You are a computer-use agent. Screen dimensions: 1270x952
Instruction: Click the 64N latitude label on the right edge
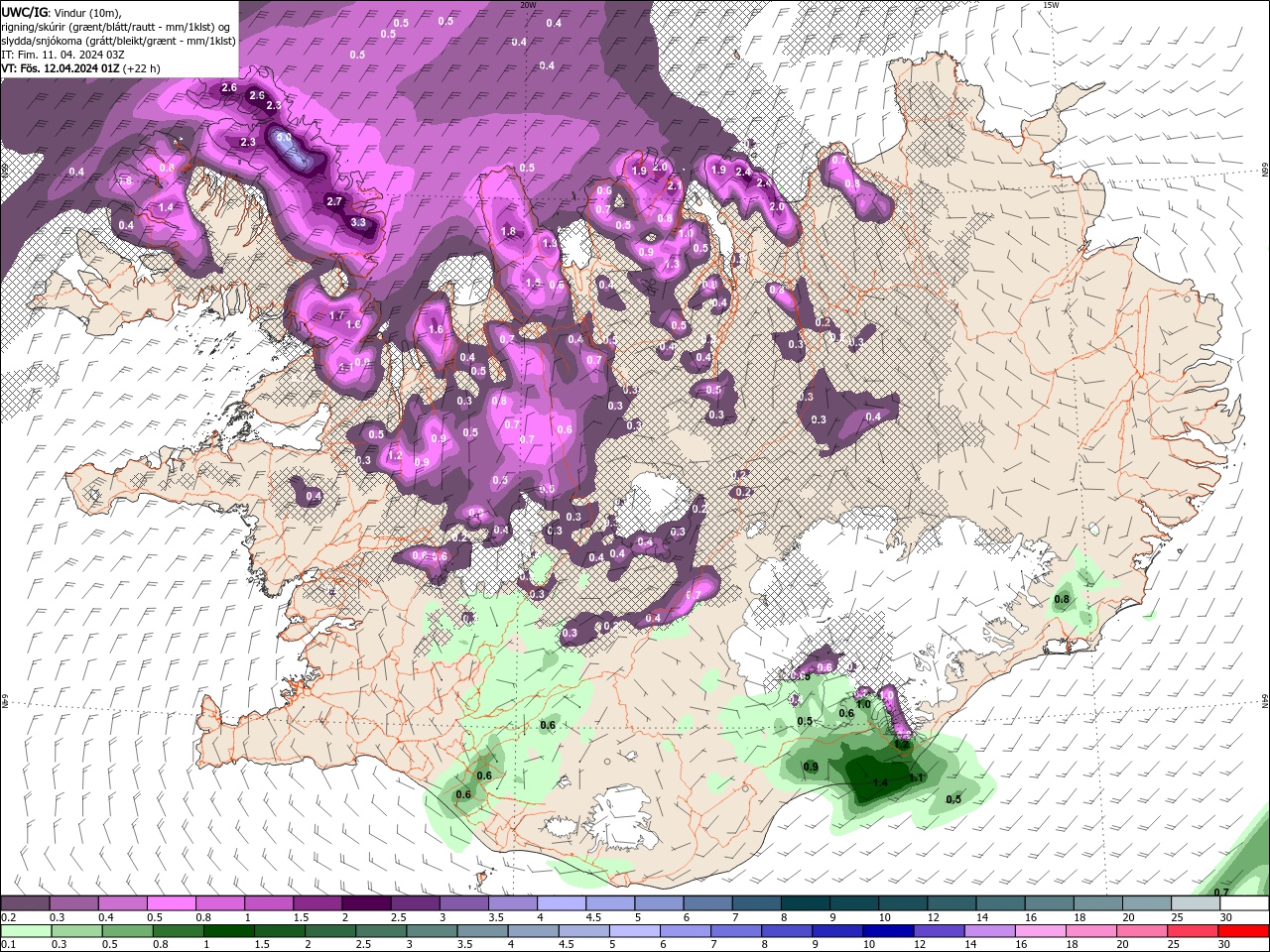click(1265, 700)
